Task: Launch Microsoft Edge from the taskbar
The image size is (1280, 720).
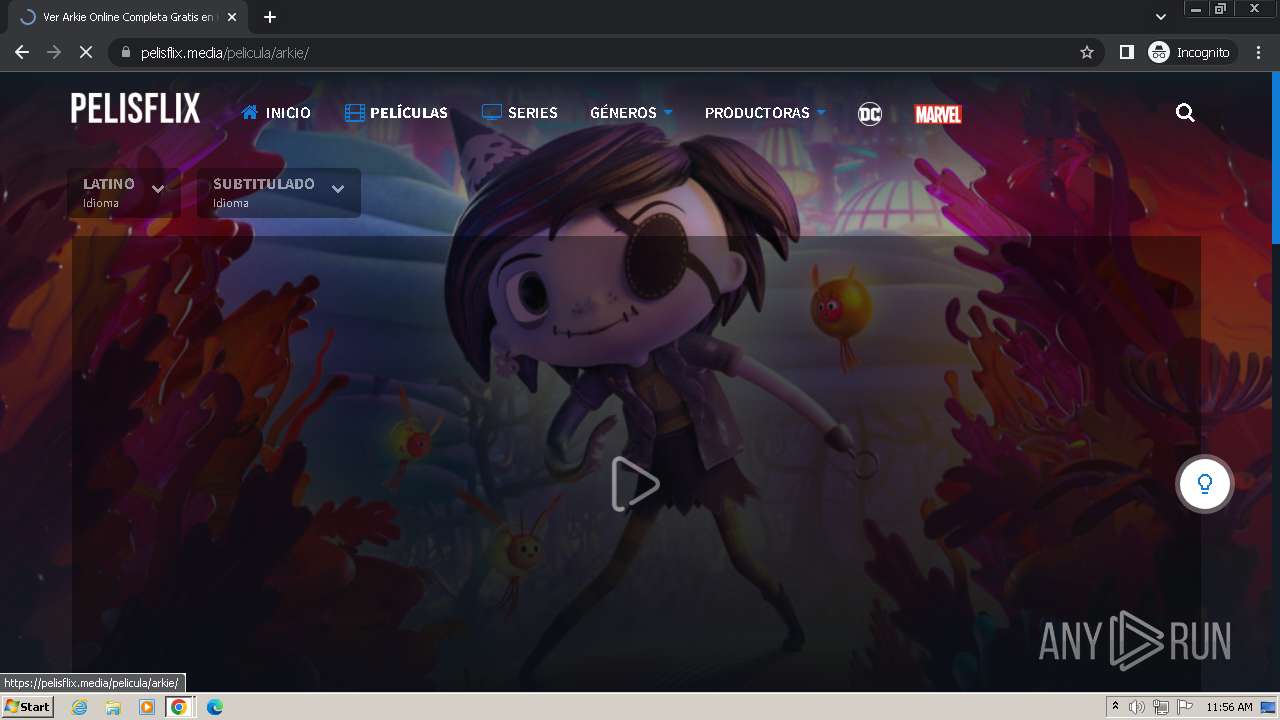Action: (214, 707)
